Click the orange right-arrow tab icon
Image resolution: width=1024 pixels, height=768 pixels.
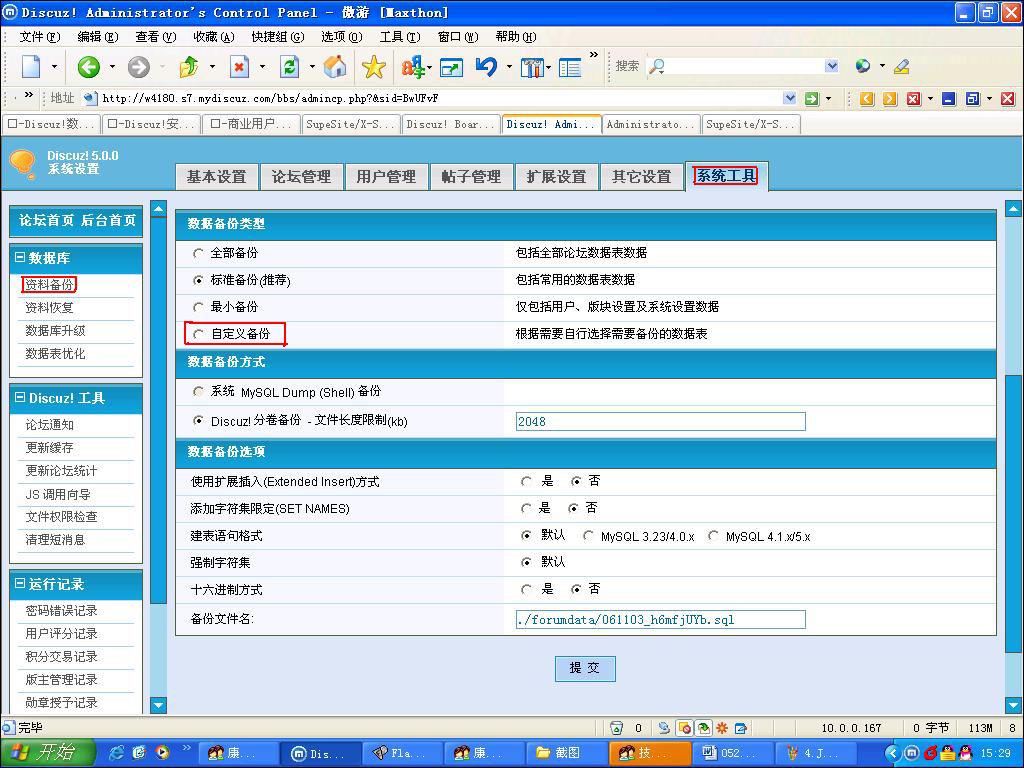point(889,99)
